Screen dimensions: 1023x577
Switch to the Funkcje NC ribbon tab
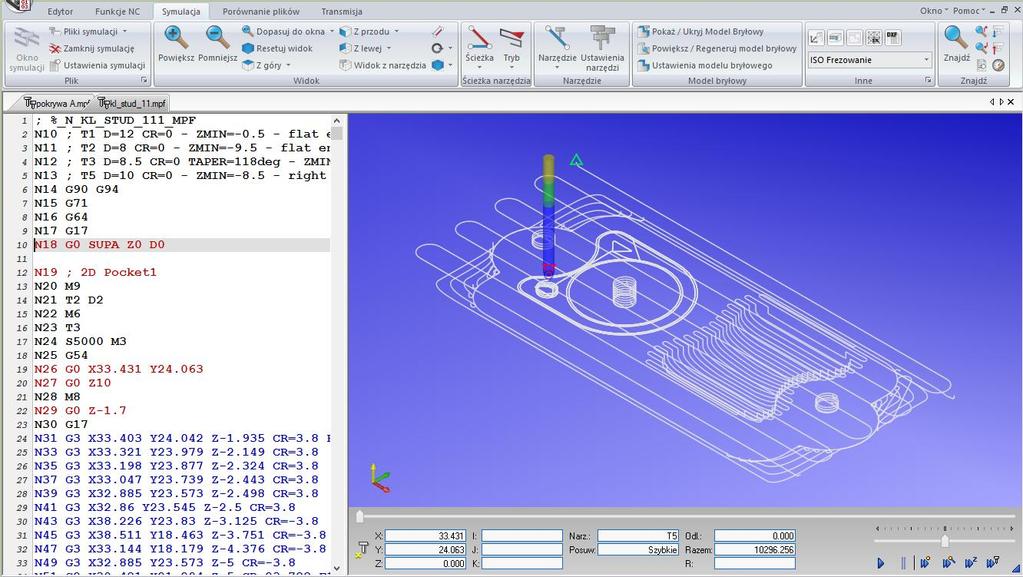click(117, 12)
